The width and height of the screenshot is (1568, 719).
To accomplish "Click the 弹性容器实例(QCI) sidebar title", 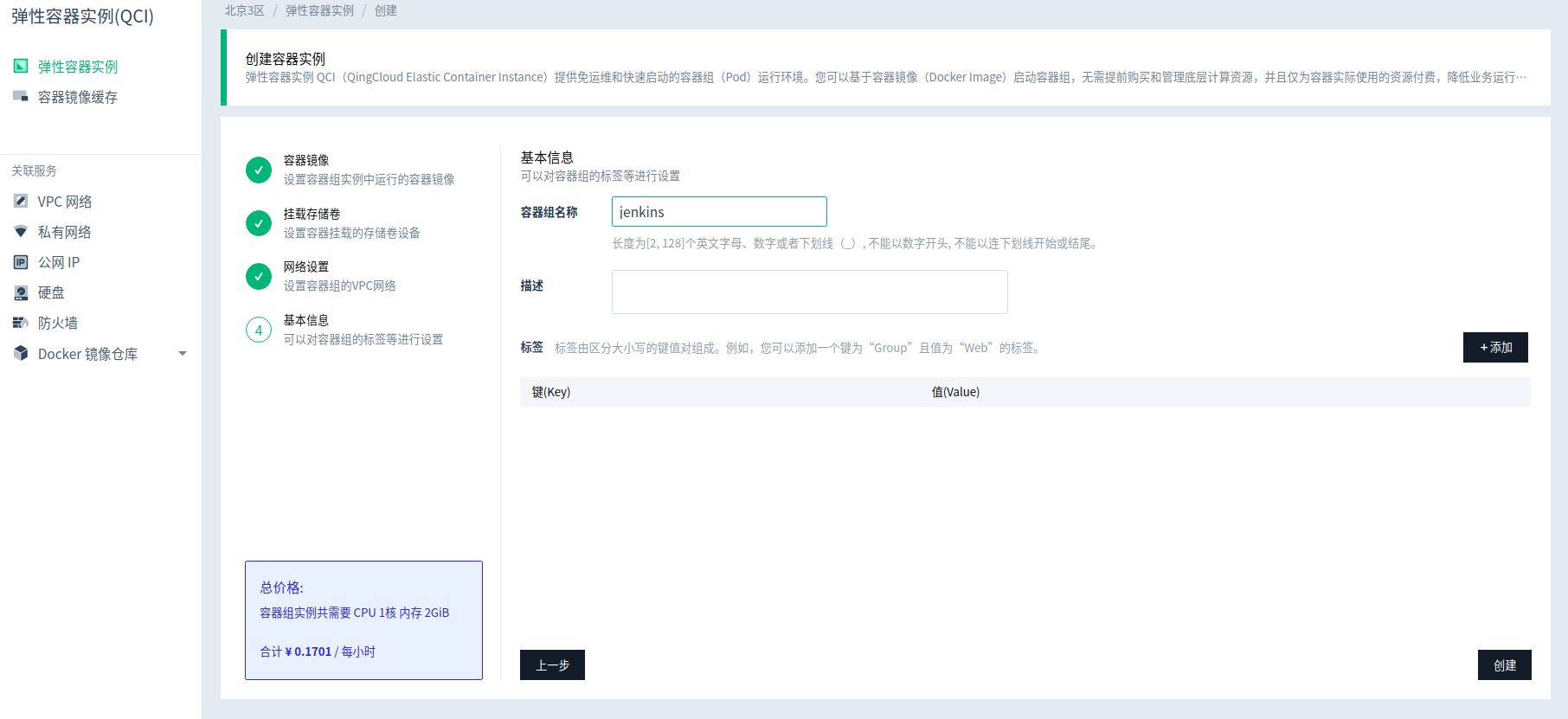I will pyautogui.click(x=82, y=16).
